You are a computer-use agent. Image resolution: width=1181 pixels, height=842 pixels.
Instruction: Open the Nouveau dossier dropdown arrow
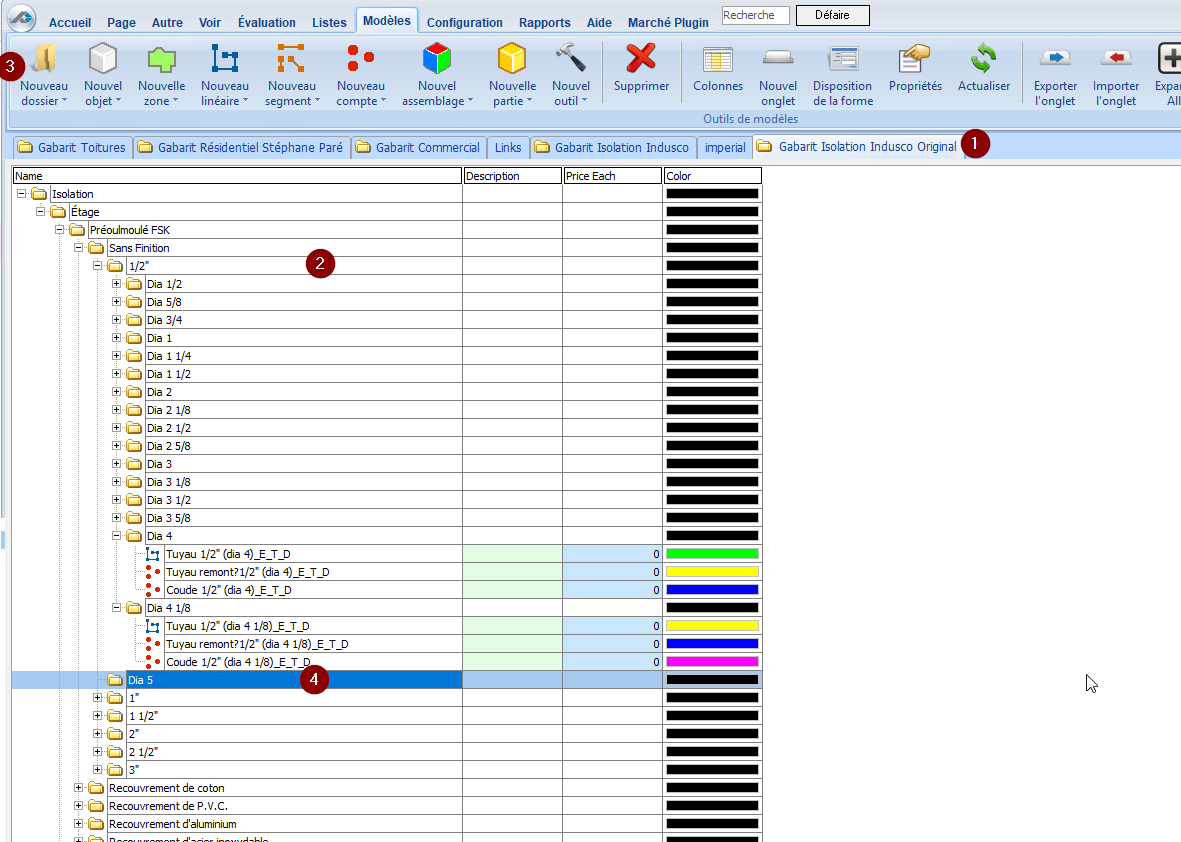coord(64,101)
